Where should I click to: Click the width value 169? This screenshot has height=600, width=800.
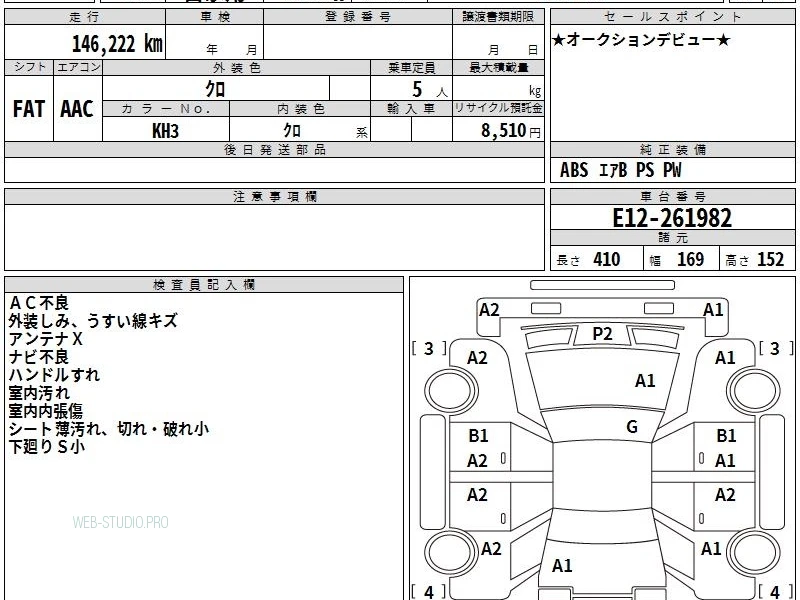click(x=690, y=259)
